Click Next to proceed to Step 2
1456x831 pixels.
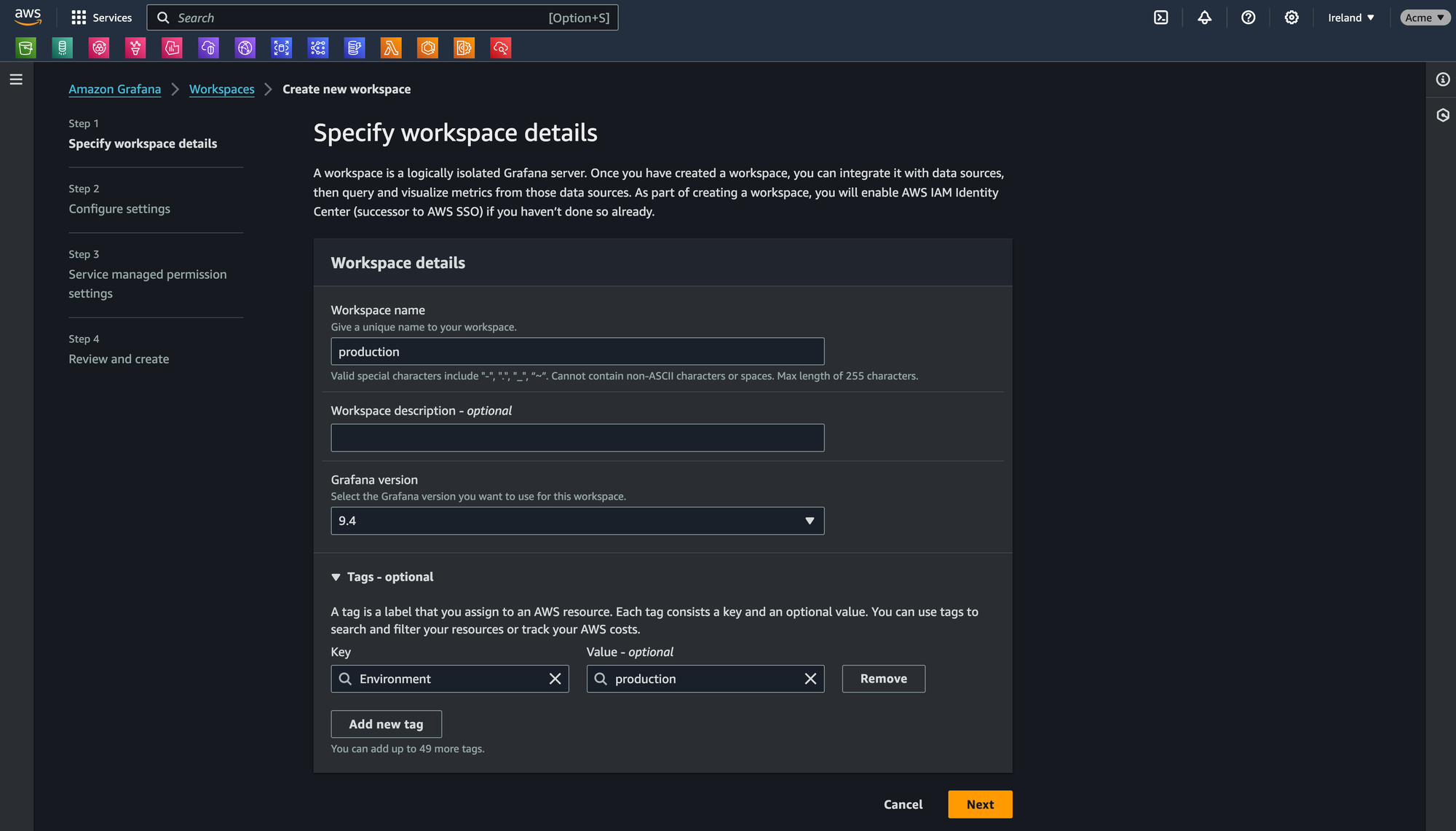coord(980,804)
